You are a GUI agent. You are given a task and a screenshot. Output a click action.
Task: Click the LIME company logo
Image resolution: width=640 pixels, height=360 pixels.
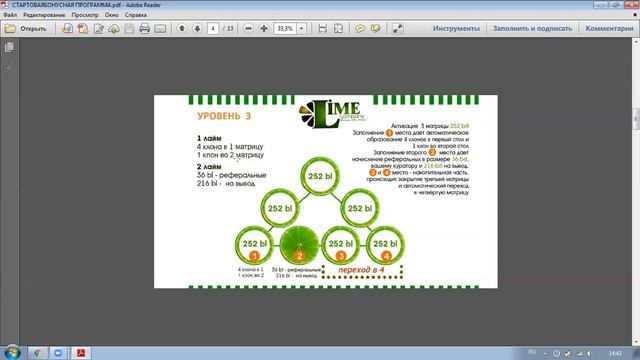point(333,113)
